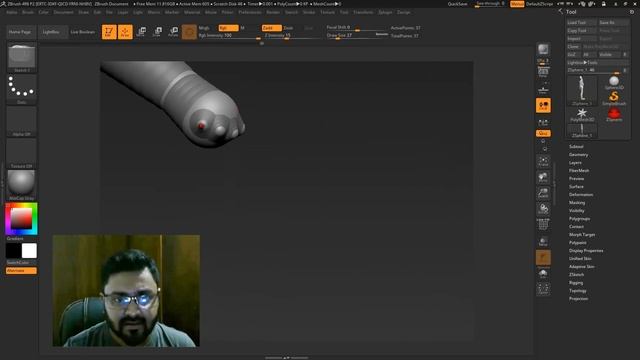Adjust the Rgb Intensity slider
640x360 pixels.
[230, 36]
